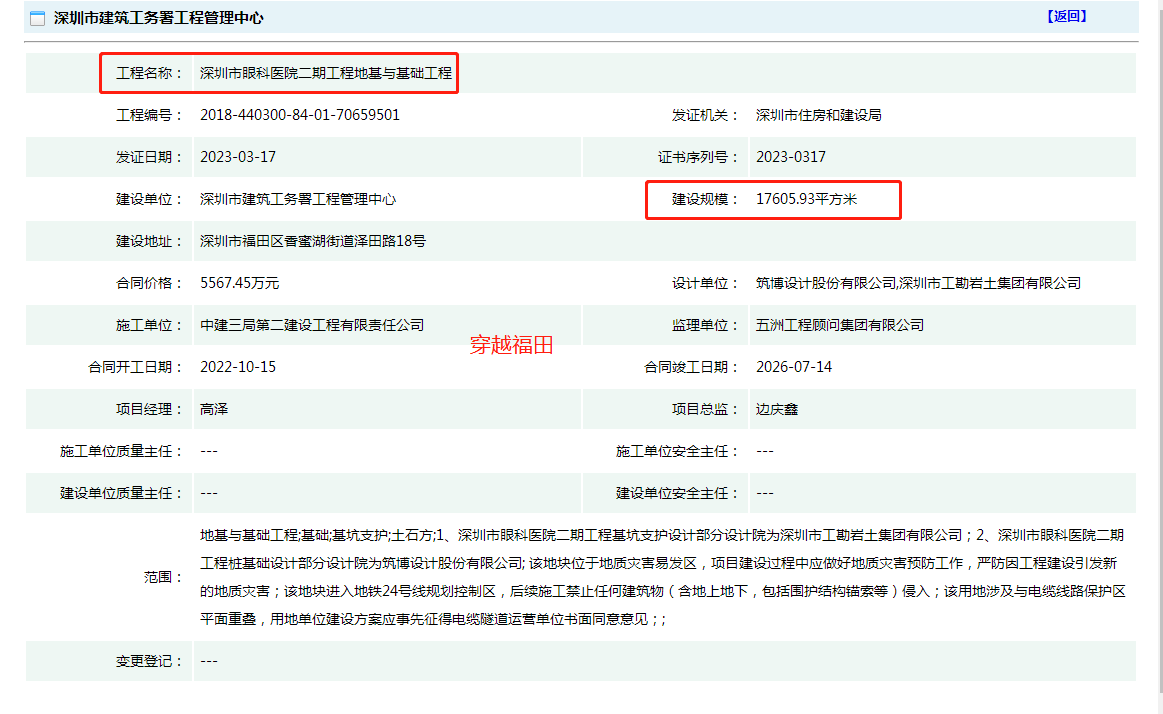This screenshot has height=714, width=1163.
Task: Click the supervision unit 五洲工程顾问集团有限公司
Action: coord(840,325)
